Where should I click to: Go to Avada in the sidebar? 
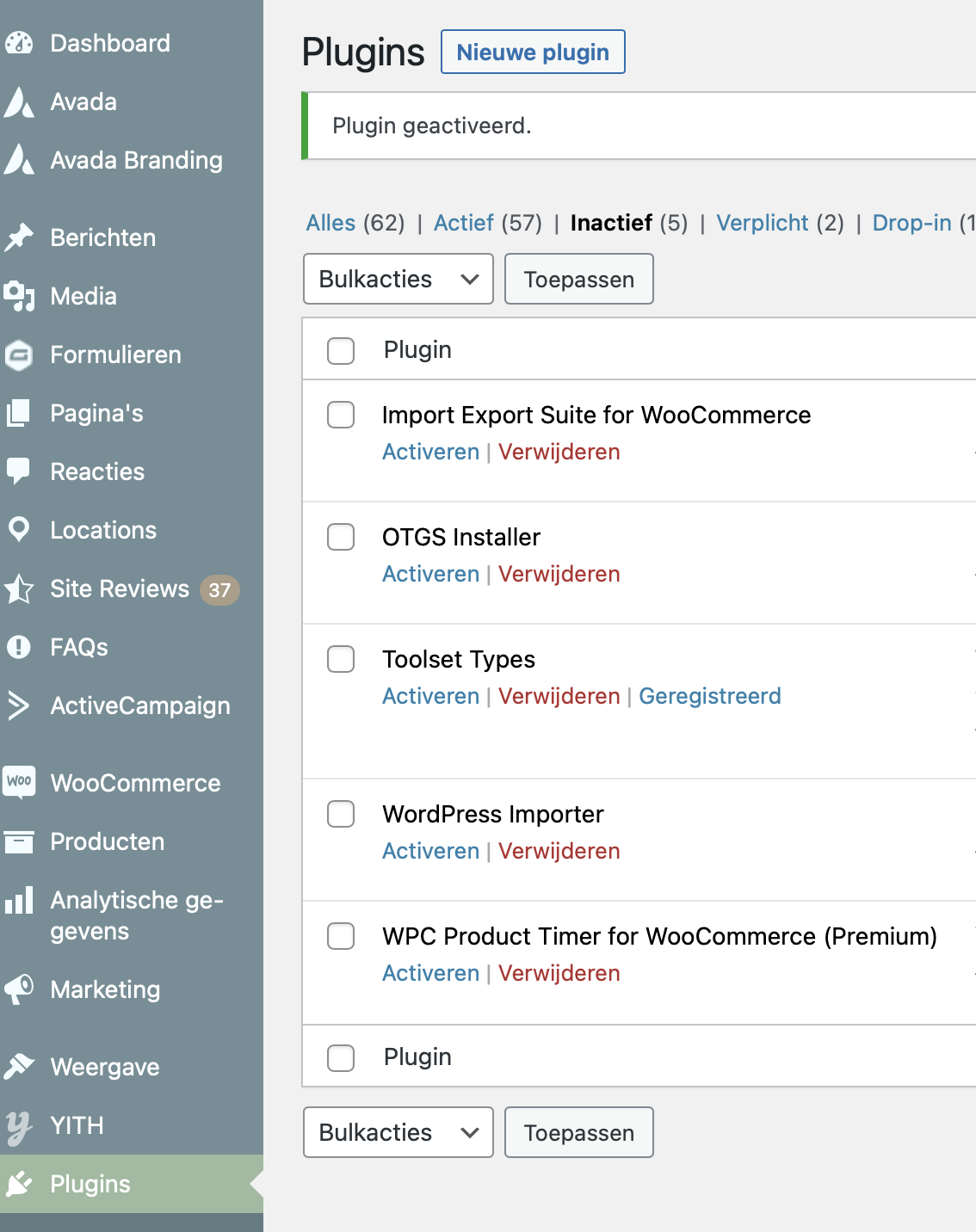click(83, 102)
